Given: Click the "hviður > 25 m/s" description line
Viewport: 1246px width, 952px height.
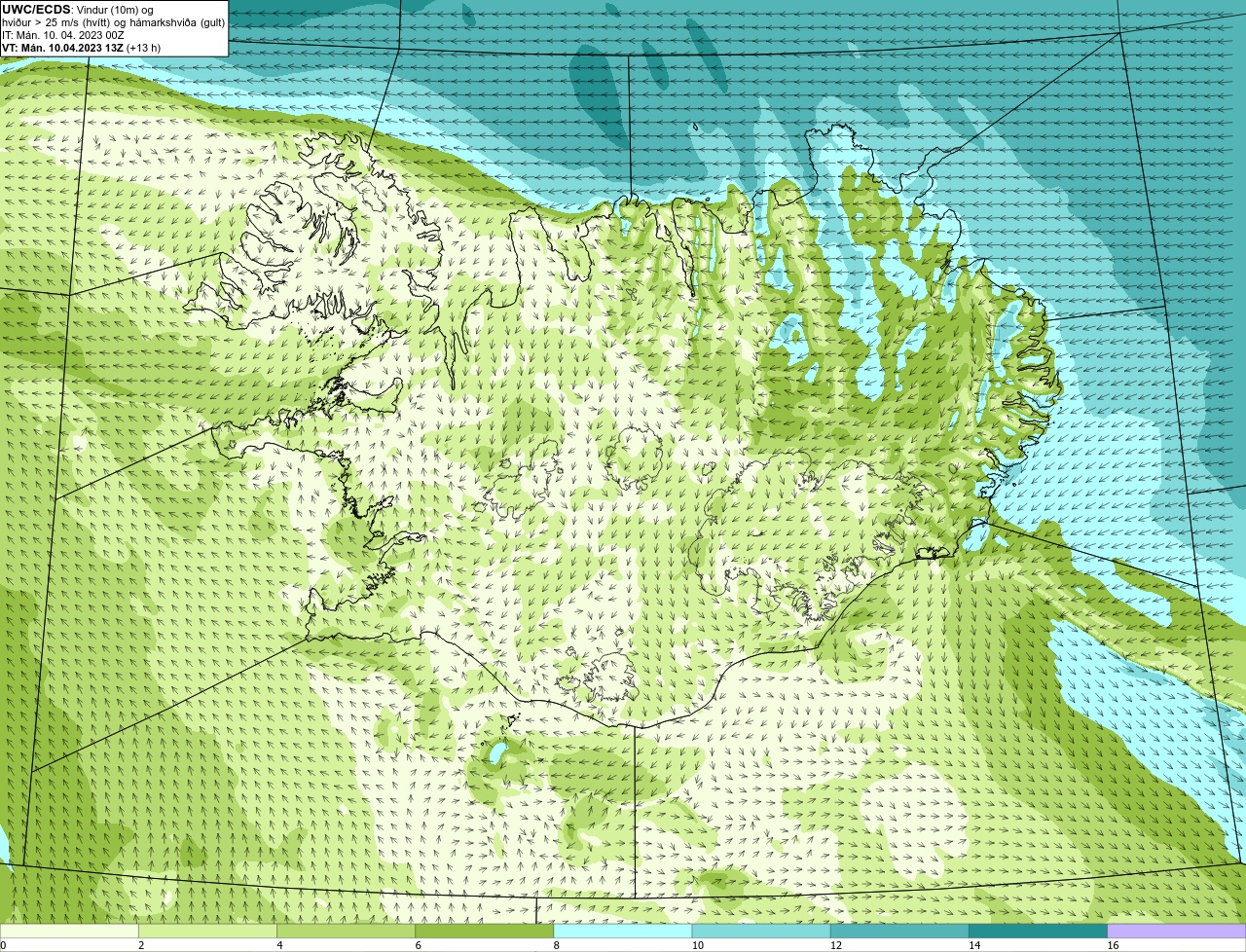Looking at the screenshot, I should pos(113,22).
